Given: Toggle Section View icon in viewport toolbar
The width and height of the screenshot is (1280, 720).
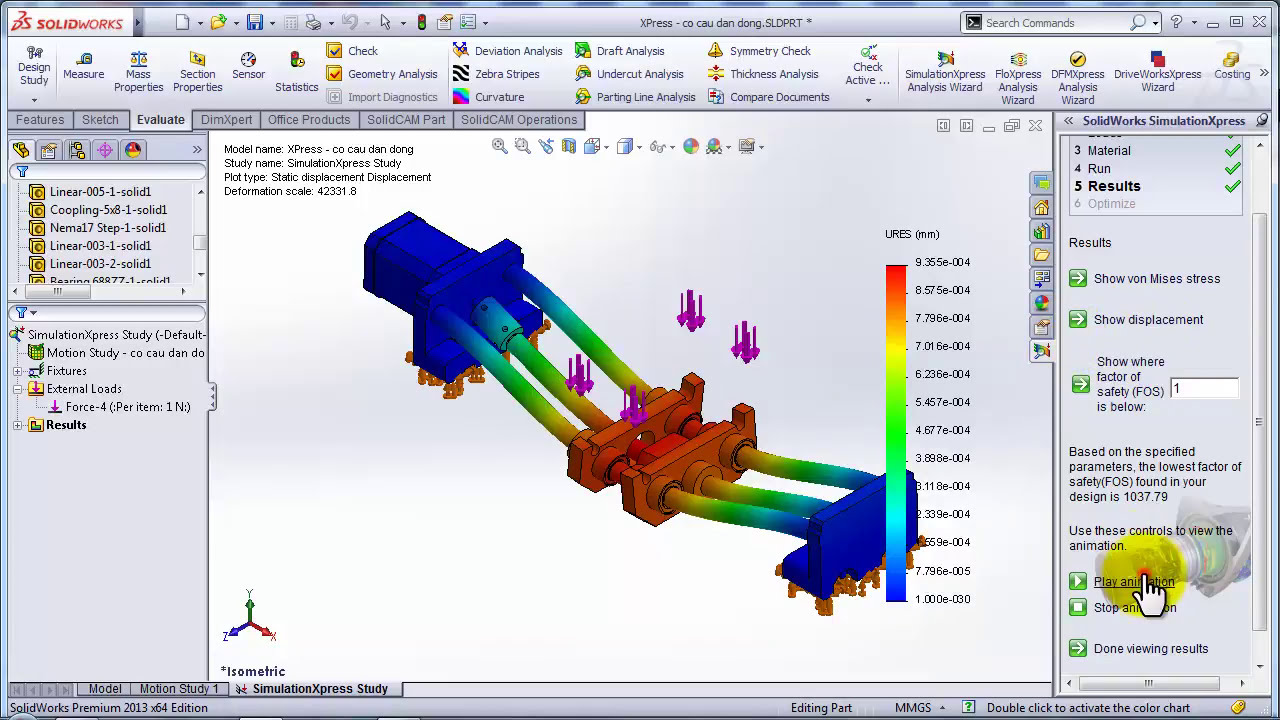Looking at the screenshot, I should (569, 147).
